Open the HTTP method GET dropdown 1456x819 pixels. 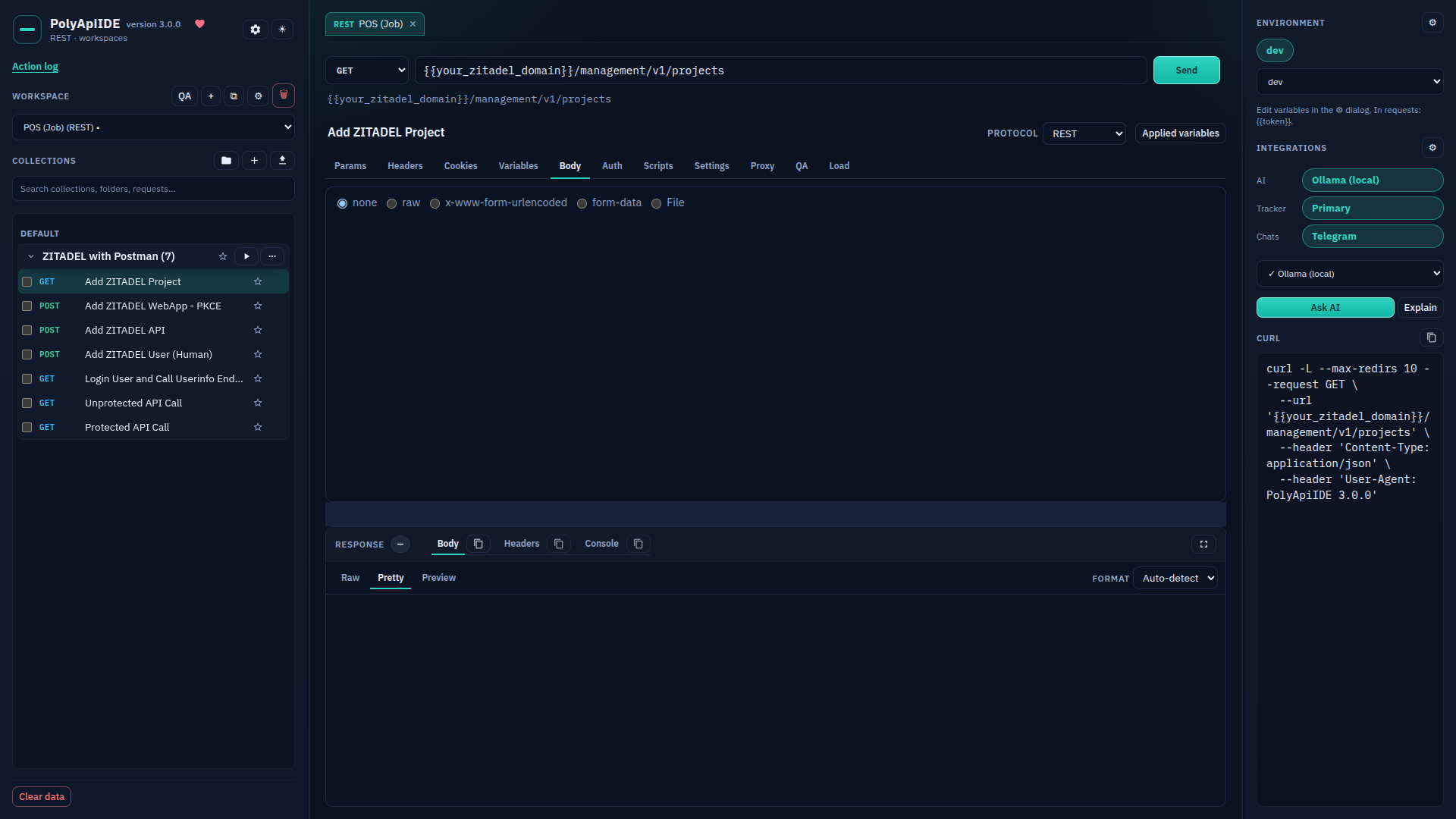tap(367, 71)
